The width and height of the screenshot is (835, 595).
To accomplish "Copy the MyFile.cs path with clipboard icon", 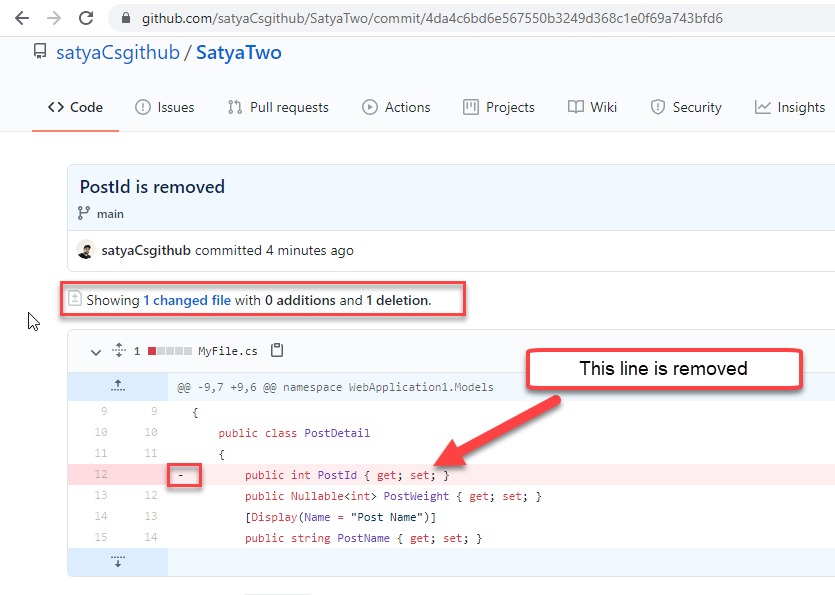I will click(x=277, y=351).
